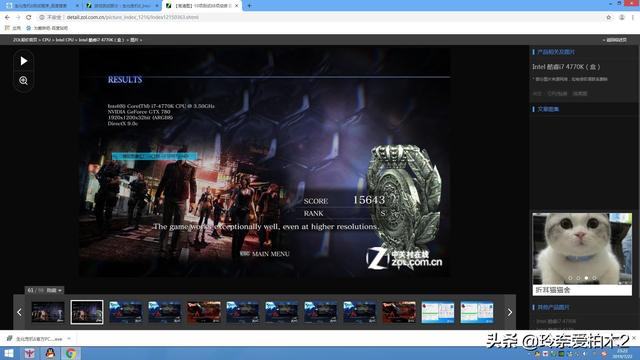Start the slideshow with the play button

tap(24, 61)
